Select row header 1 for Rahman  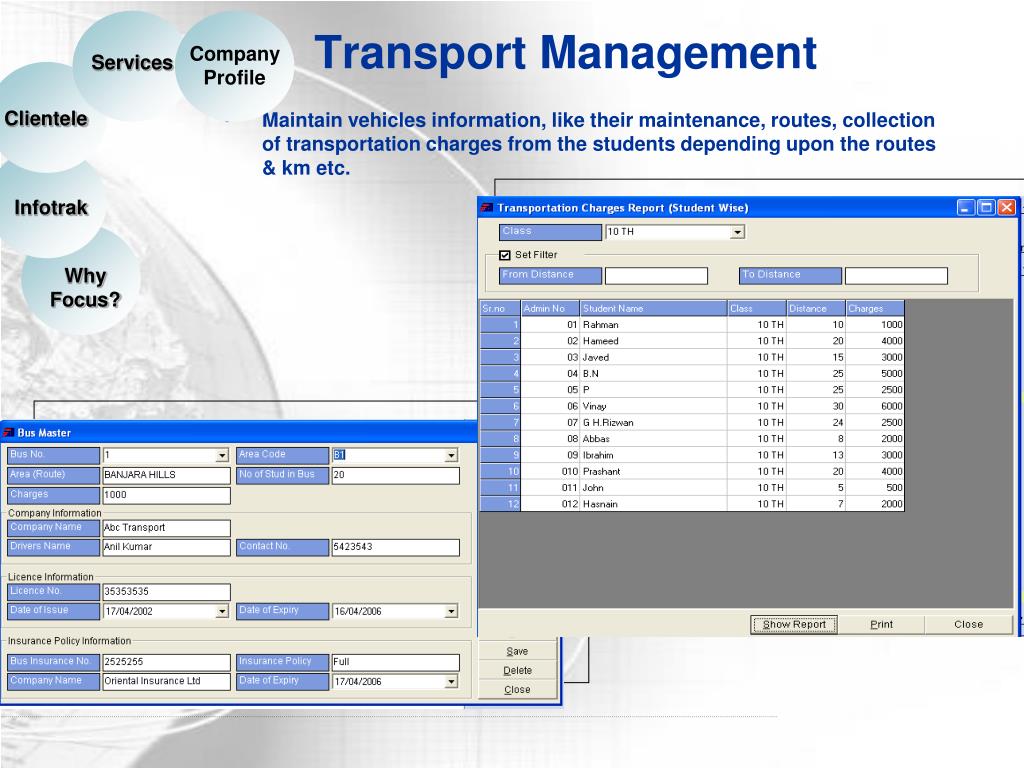(x=500, y=325)
